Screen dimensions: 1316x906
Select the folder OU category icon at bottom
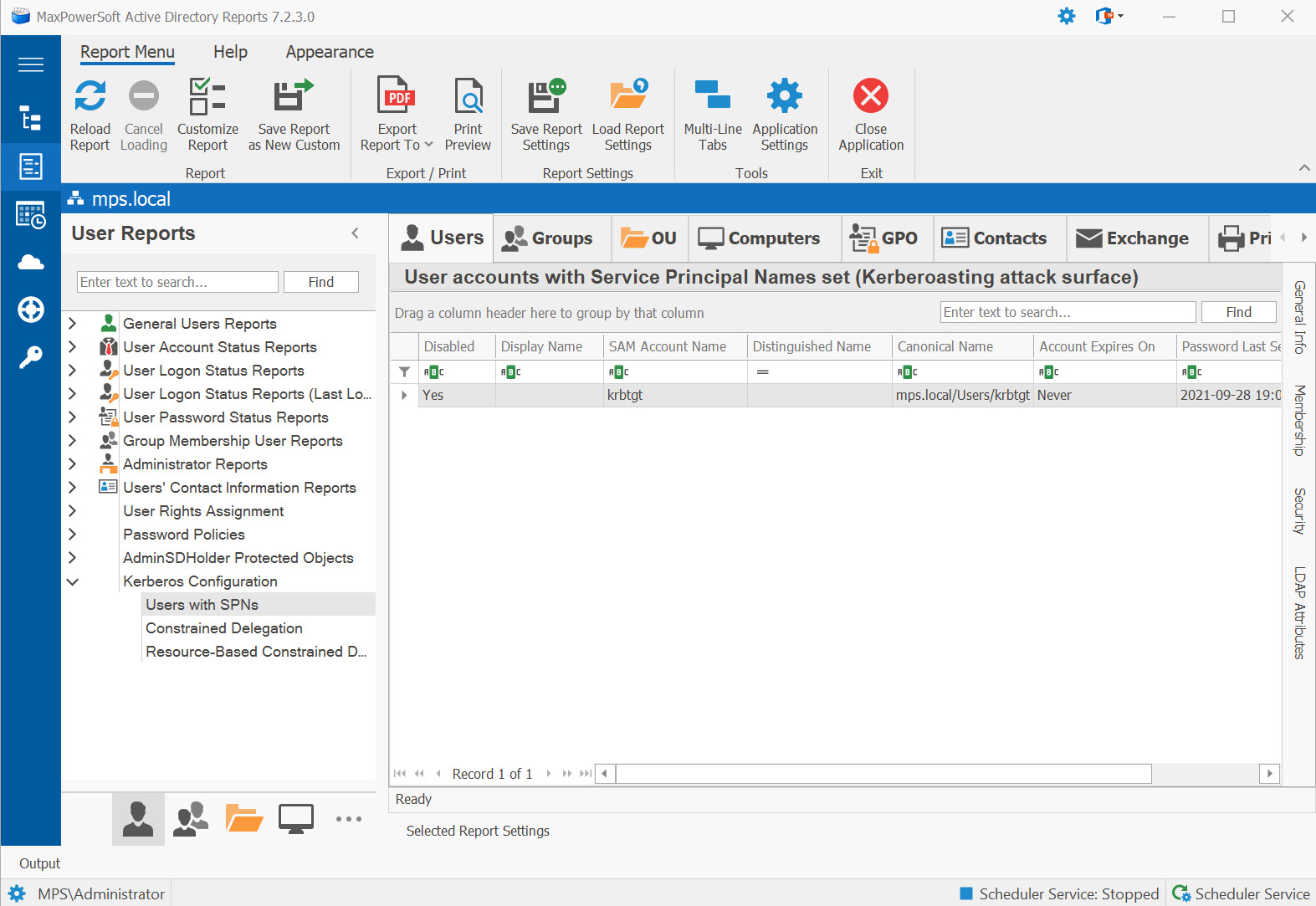(x=243, y=818)
